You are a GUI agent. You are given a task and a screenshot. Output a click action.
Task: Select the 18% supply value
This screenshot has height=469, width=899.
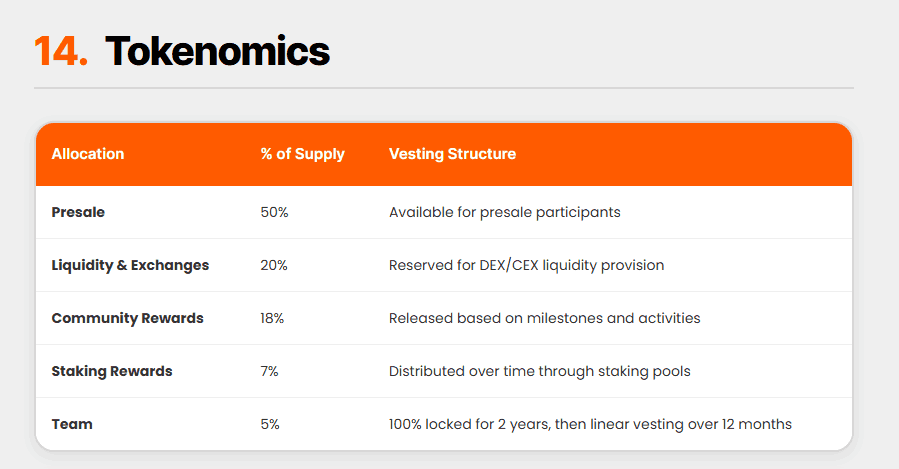pyautogui.click(x=272, y=318)
